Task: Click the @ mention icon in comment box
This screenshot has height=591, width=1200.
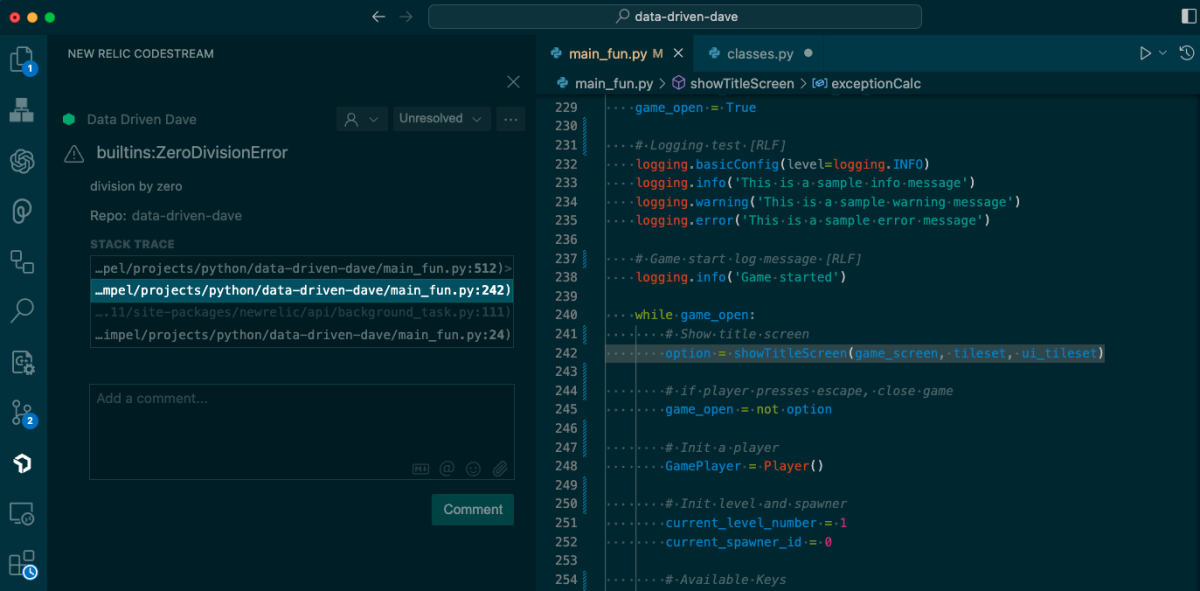Action: click(x=447, y=468)
